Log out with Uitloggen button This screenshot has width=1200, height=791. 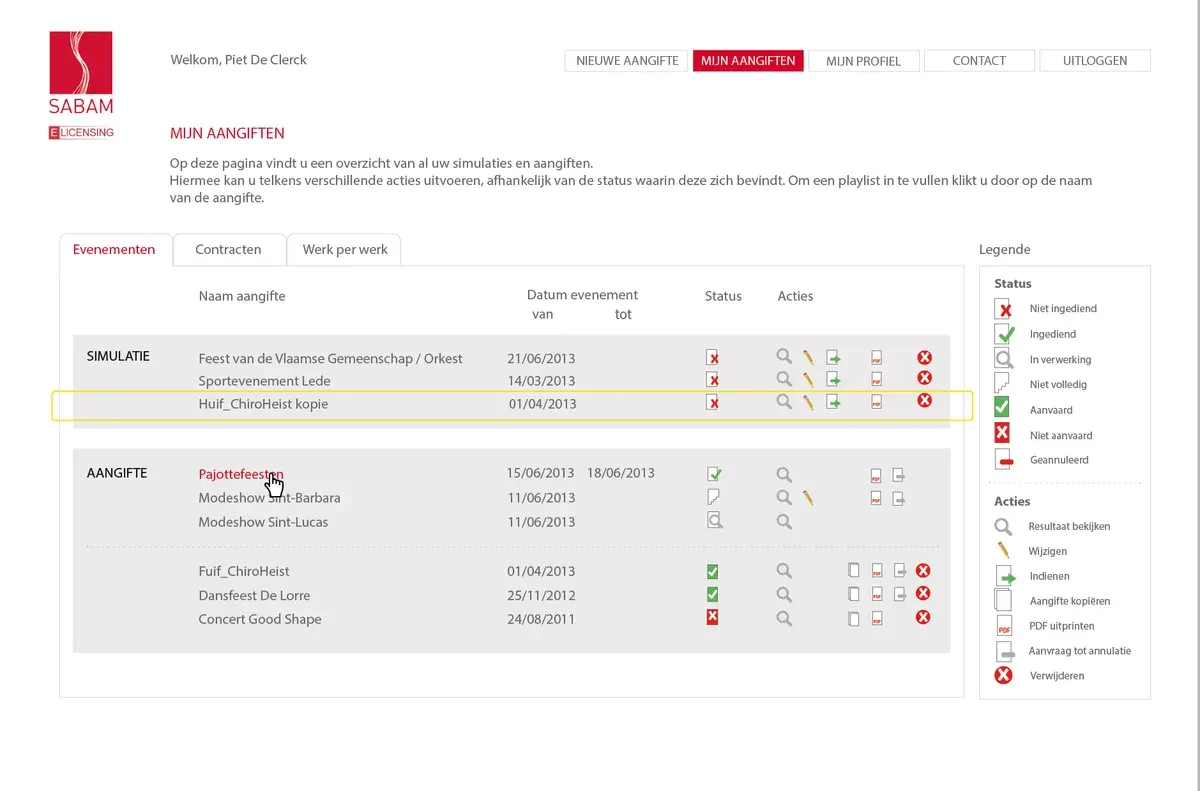point(1095,60)
